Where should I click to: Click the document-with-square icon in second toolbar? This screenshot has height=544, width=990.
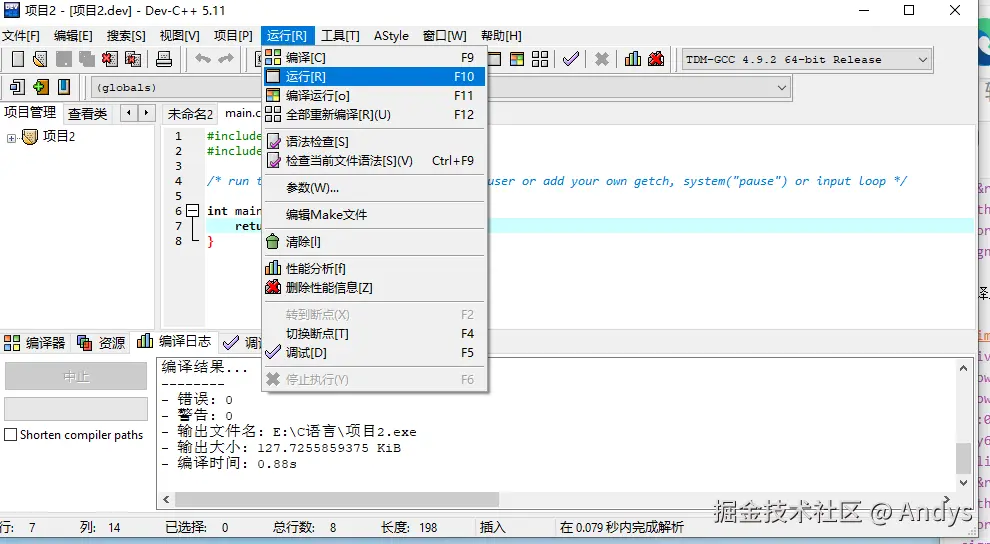click(x=18, y=86)
